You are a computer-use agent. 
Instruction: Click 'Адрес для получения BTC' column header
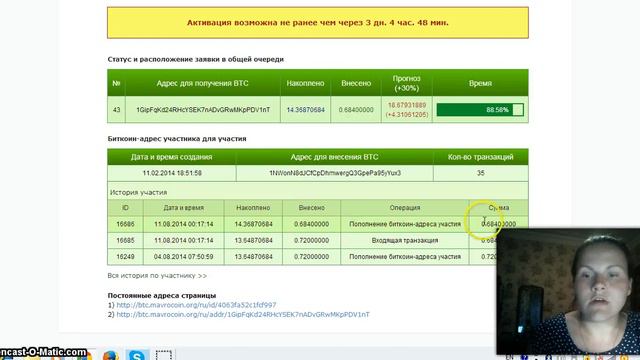coord(202,83)
